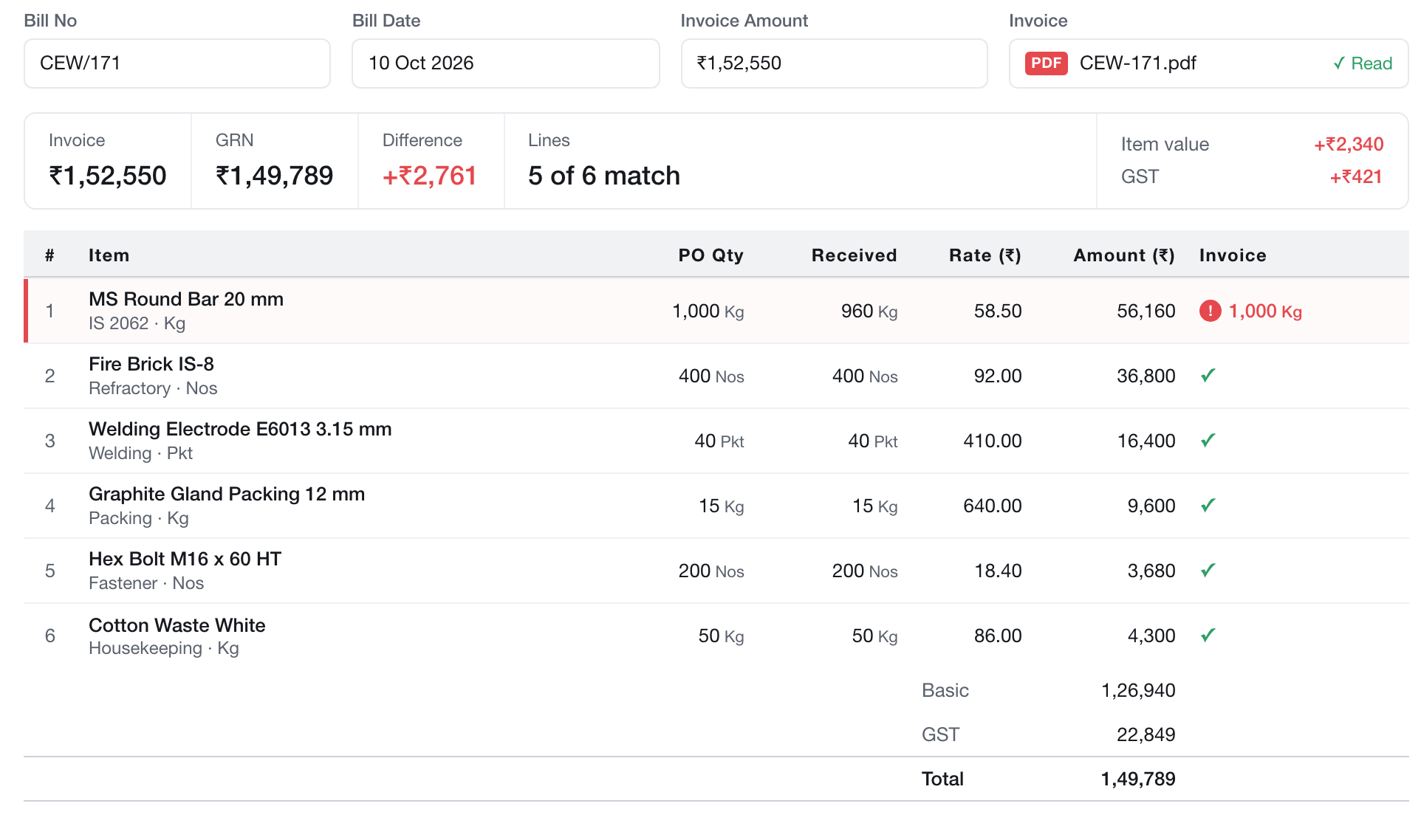Select the Welding Electrode E6013 3.15 mm item
1421x840 pixels.
240,429
